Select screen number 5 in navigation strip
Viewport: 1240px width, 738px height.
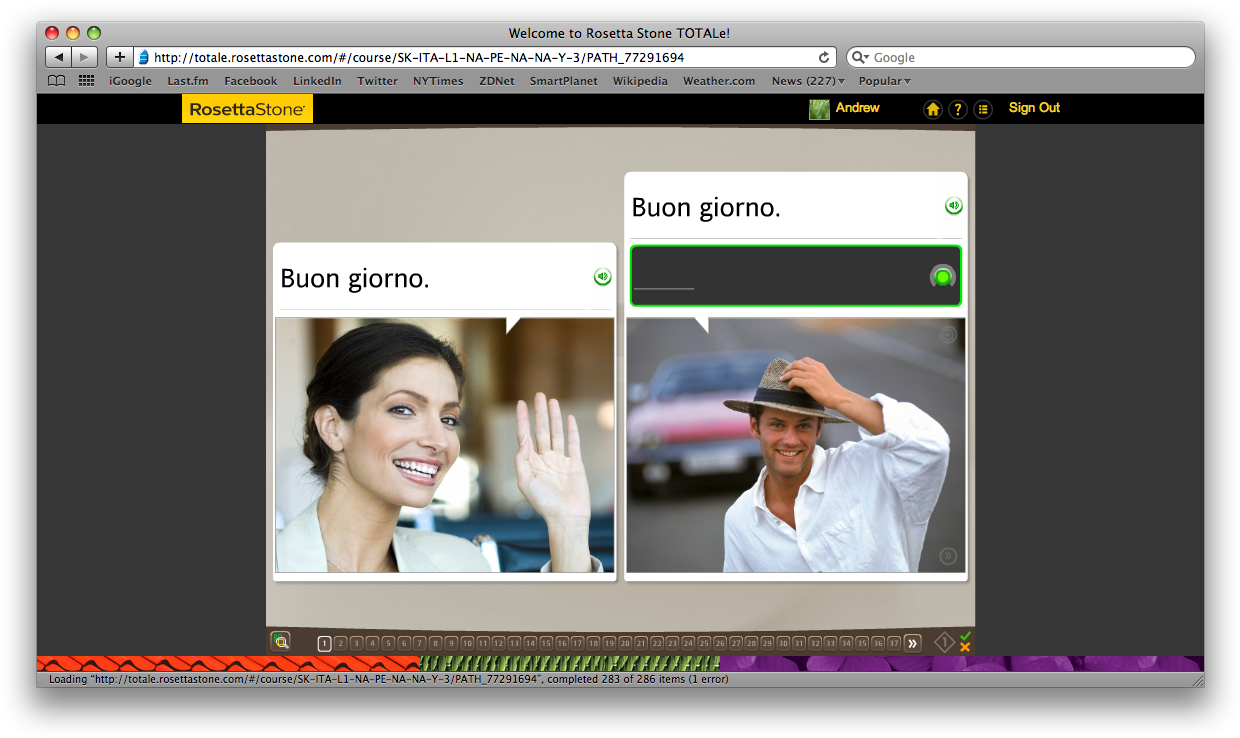(389, 643)
